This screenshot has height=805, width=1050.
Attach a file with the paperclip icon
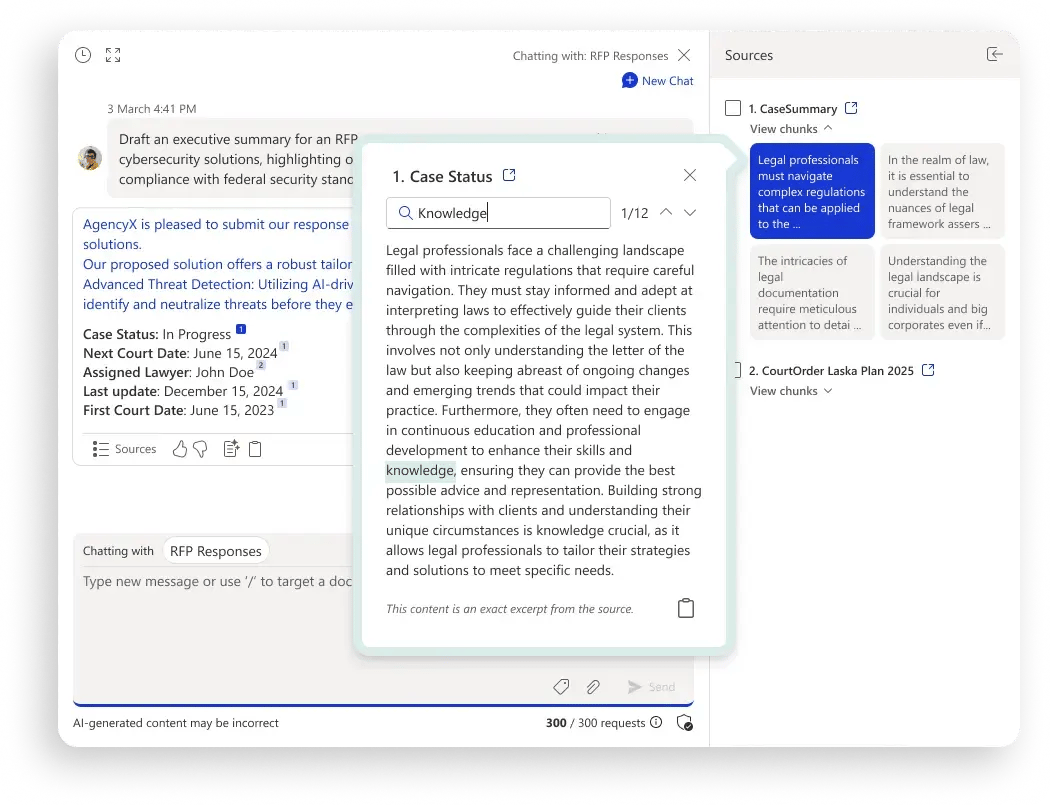coord(593,686)
